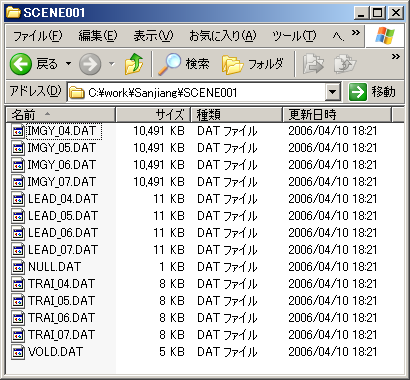Click the green Go (移動) arrow button
The height and width of the screenshot is (380, 410).
[358, 92]
